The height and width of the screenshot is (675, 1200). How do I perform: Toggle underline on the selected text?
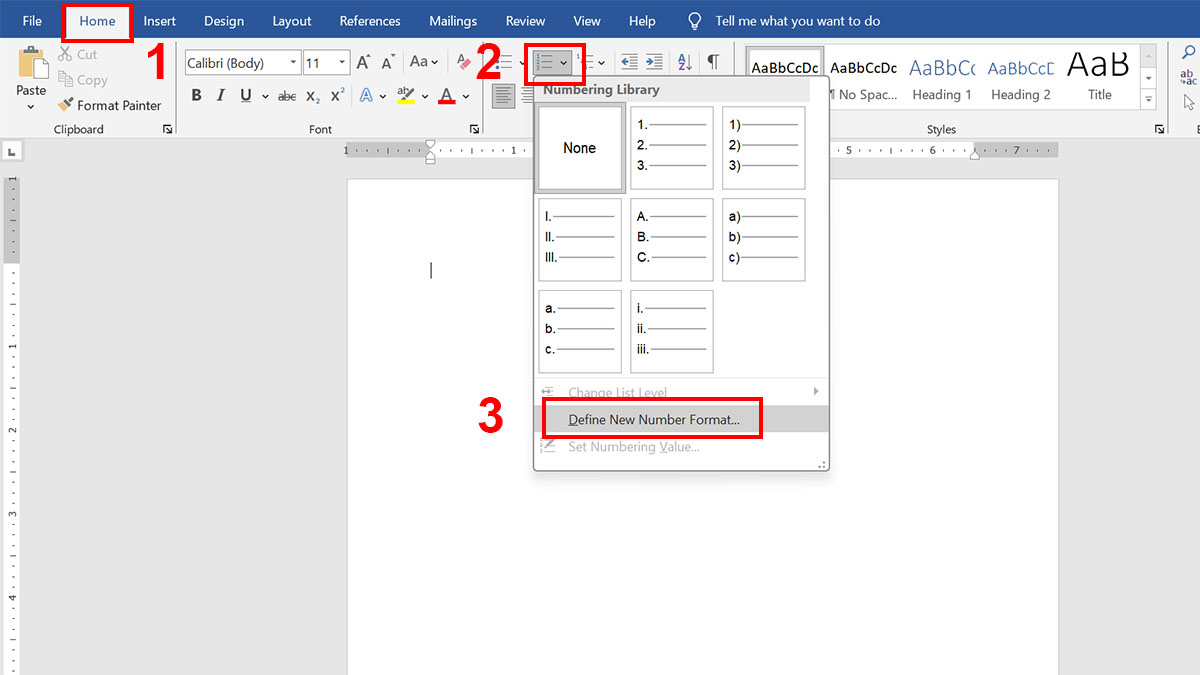coord(245,95)
